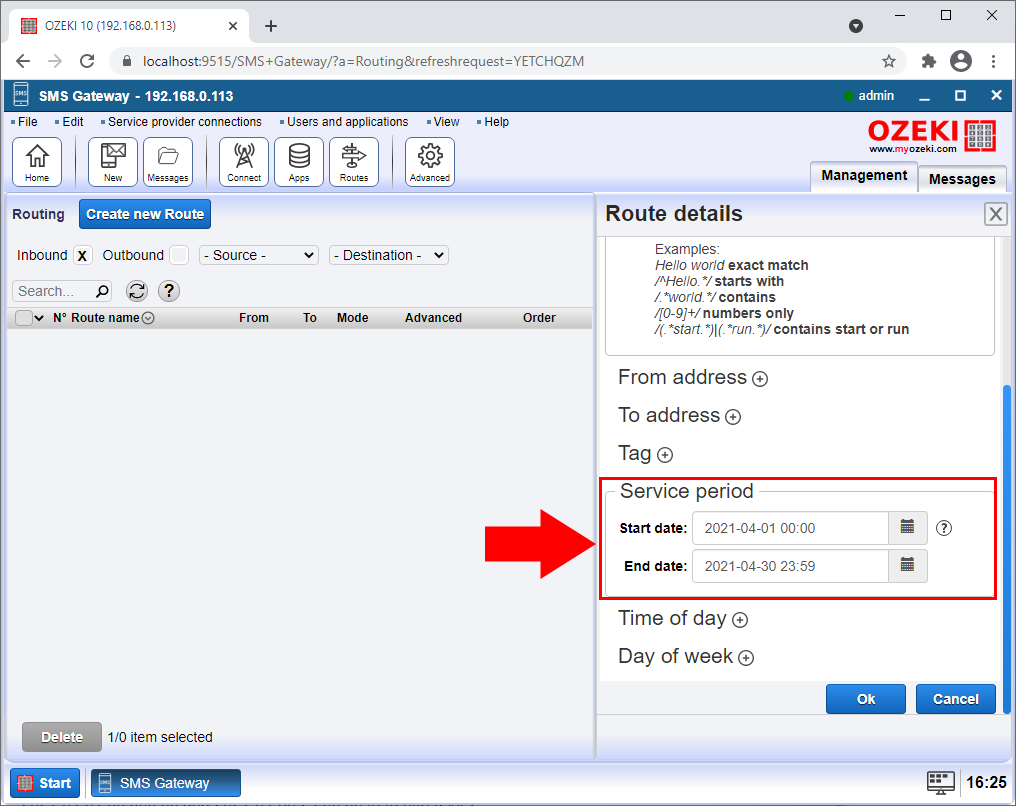Click the Order column header

pos(539,318)
